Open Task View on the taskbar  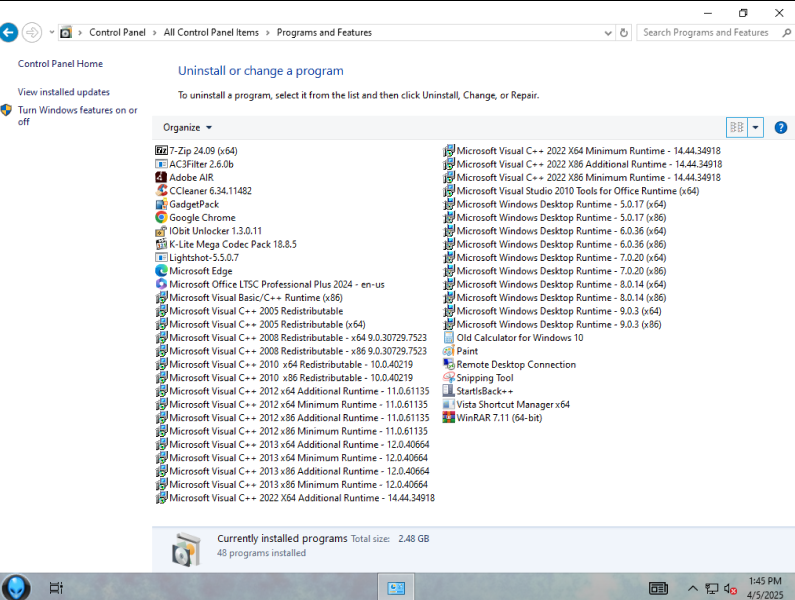coord(56,588)
